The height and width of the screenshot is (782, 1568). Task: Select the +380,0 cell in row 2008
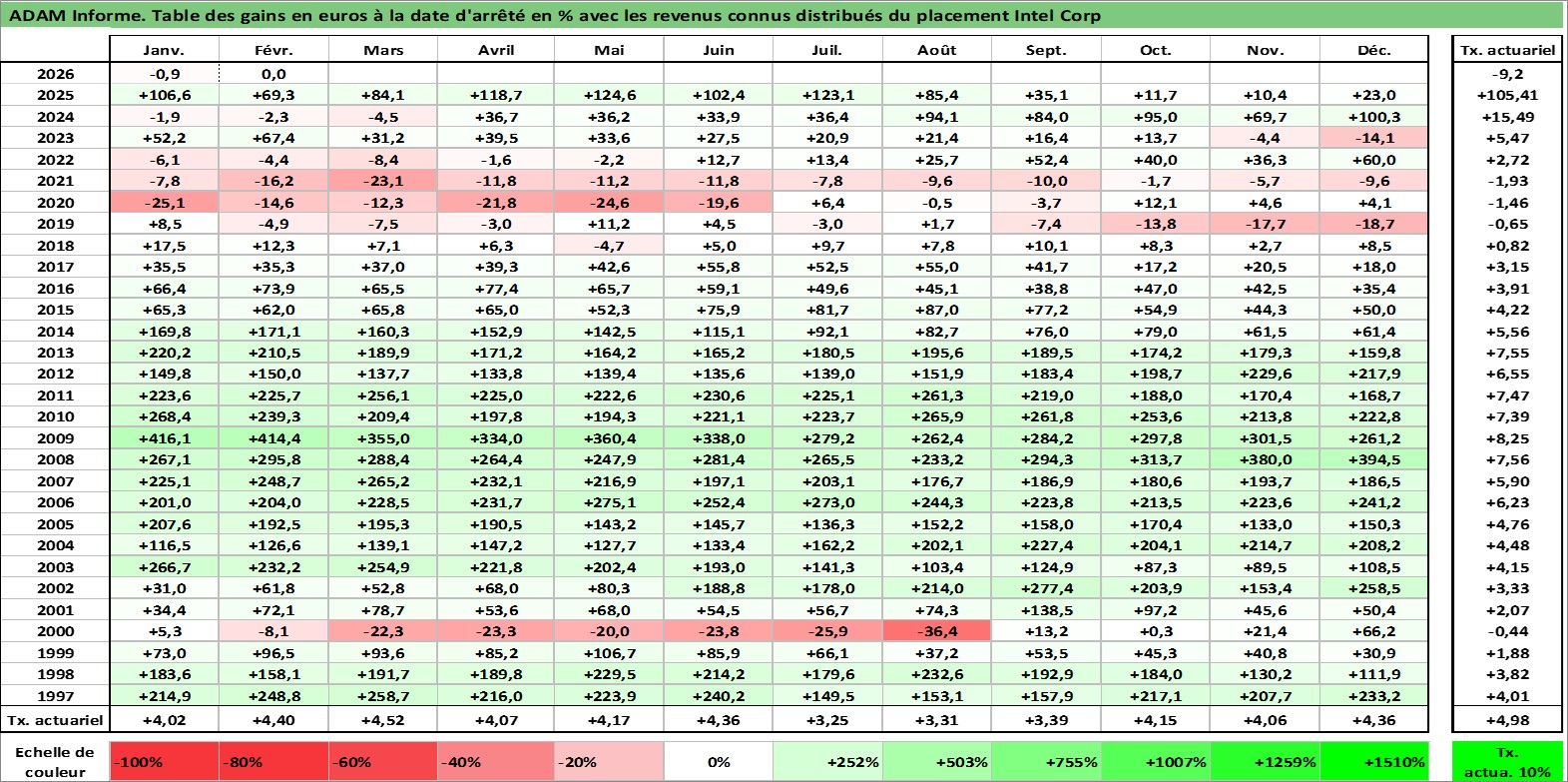(1265, 459)
